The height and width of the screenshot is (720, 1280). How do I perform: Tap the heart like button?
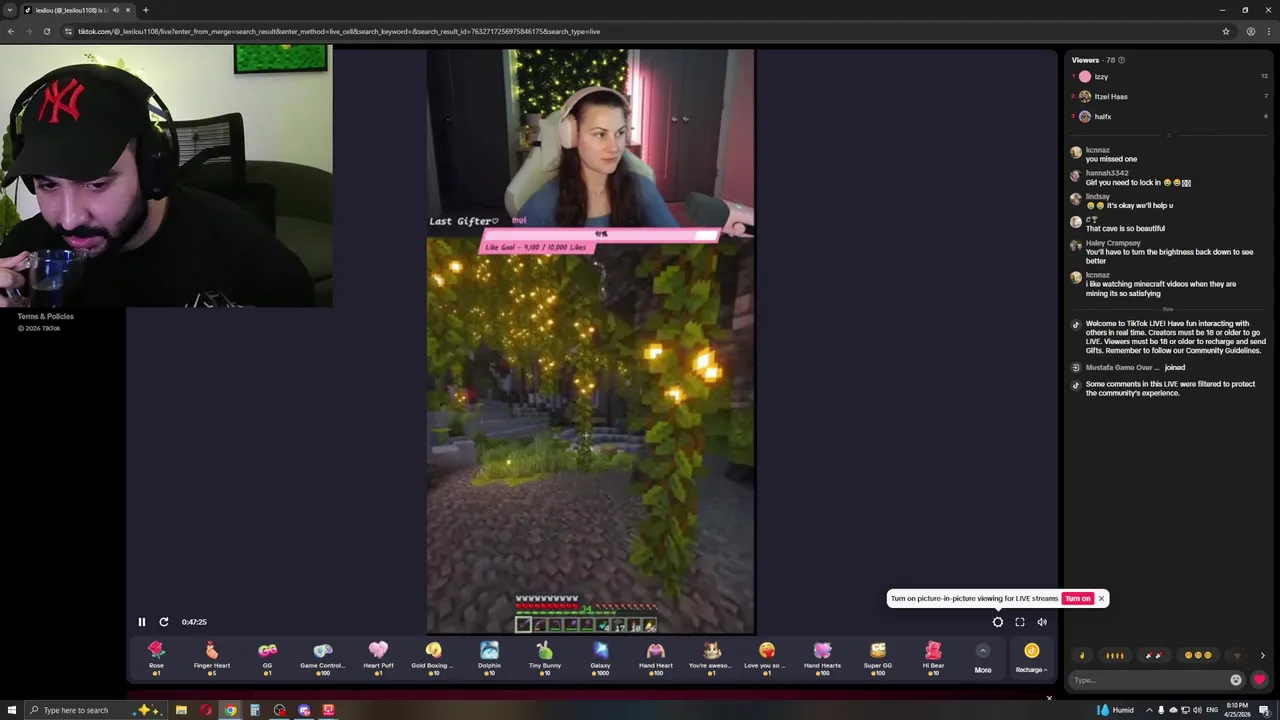1259,680
